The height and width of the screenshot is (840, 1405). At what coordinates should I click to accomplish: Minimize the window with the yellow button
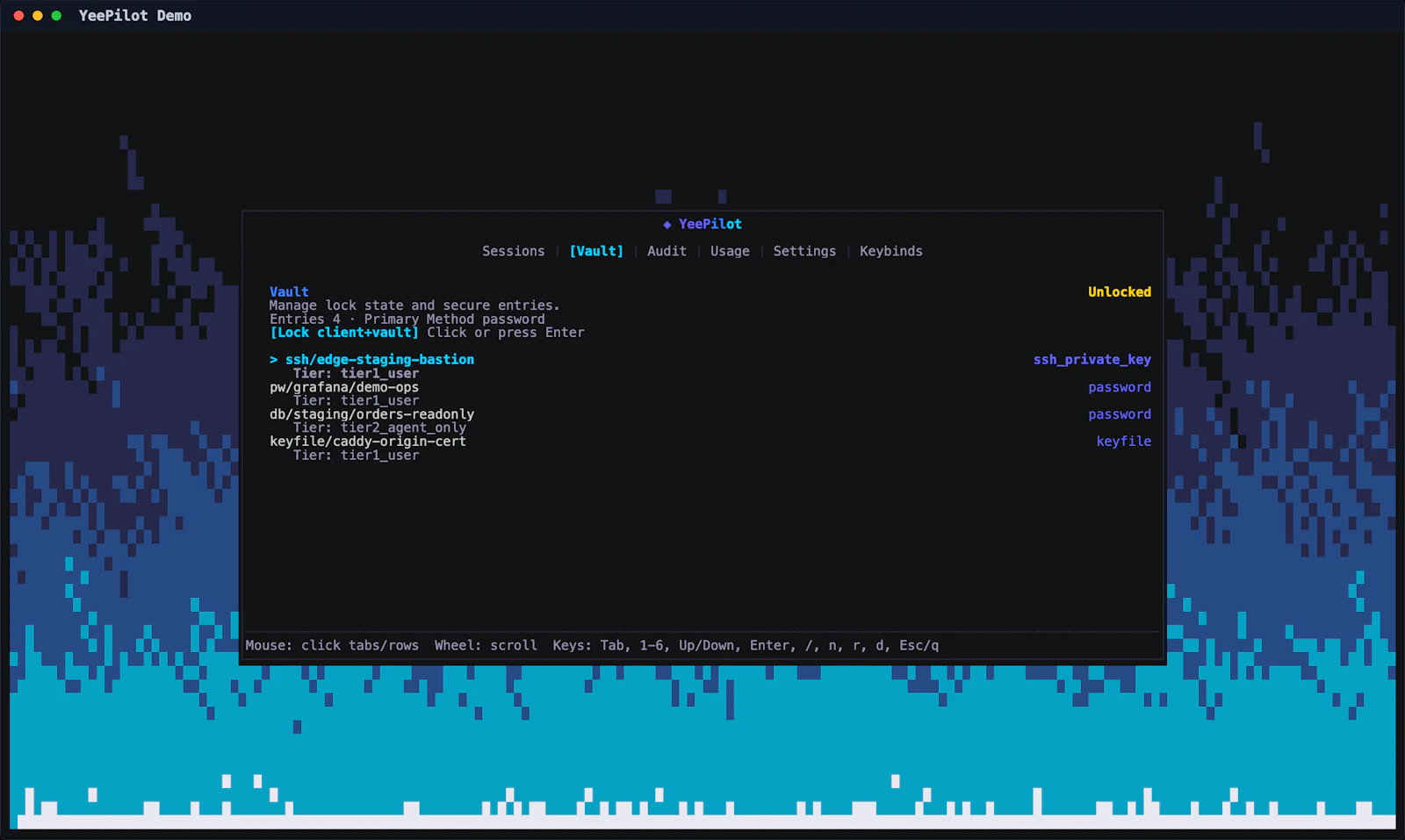click(37, 16)
